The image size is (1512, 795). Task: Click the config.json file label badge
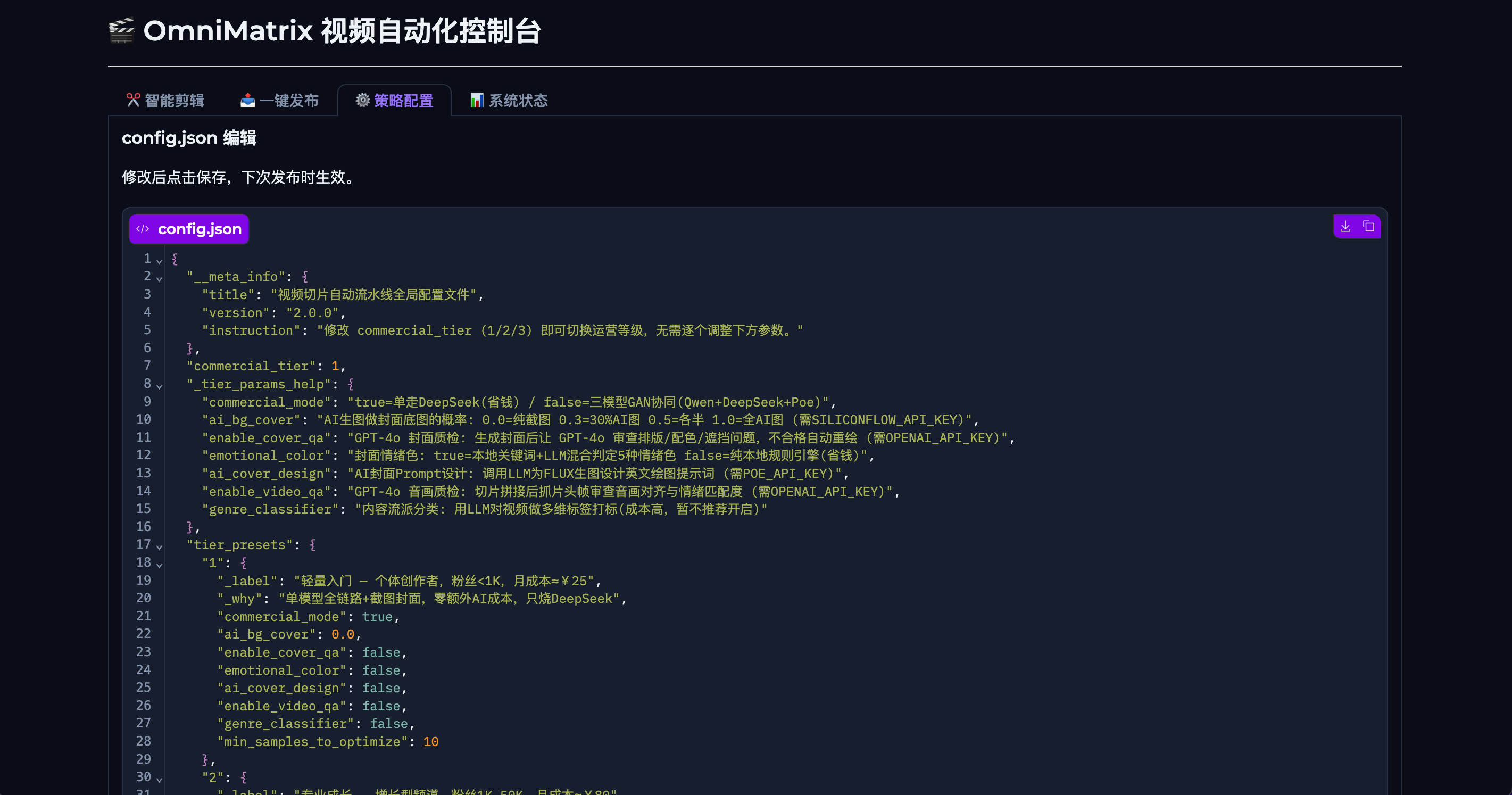click(x=189, y=229)
